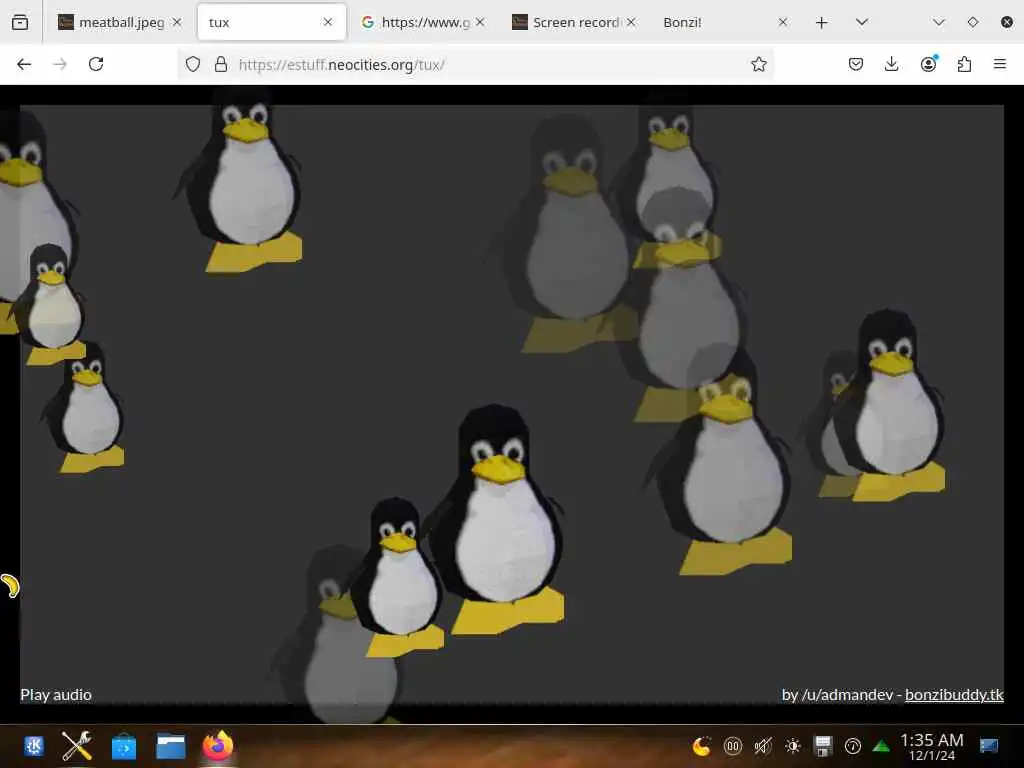The width and height of the screenshot is (1024, 768).
Task: Expand hidden system tray icons
Action: coord(881,746)
